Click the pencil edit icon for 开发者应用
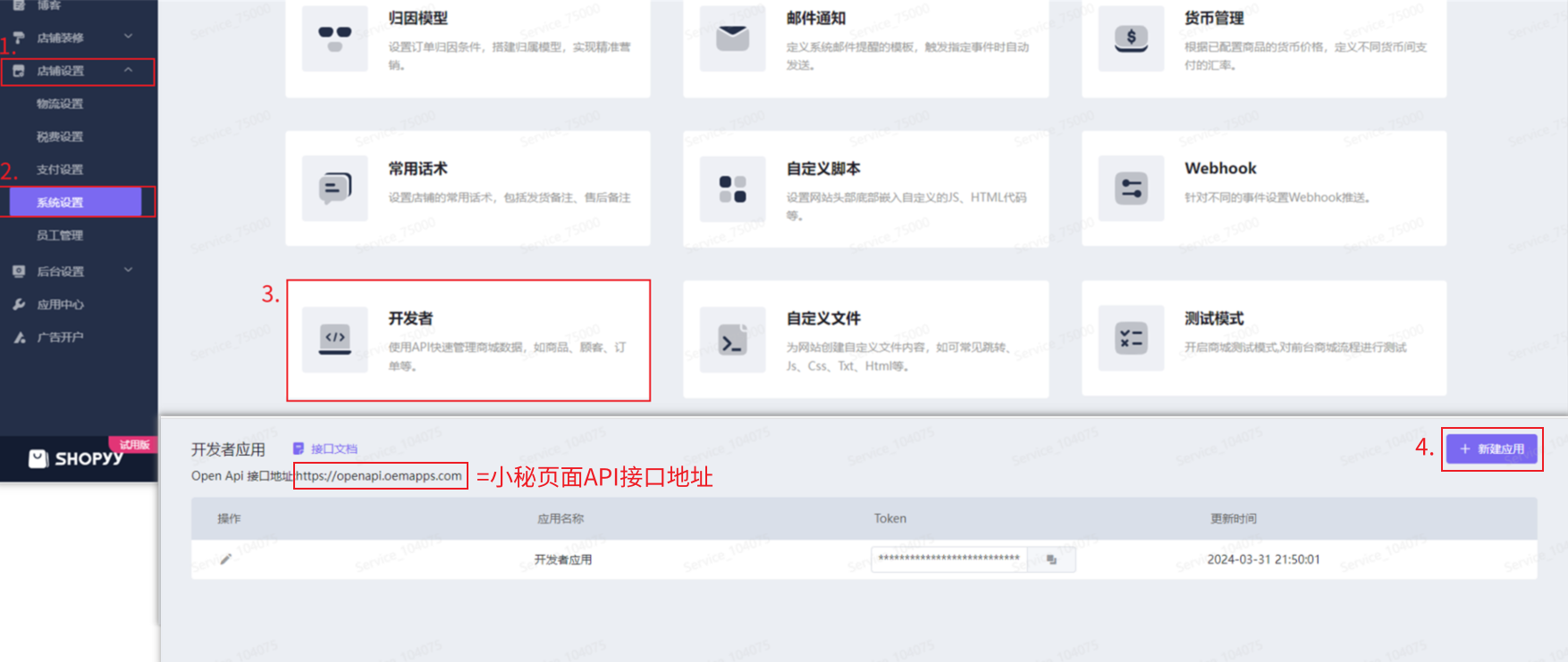Viewport: 1568px width, 662px height. click(x=226, y=559)
